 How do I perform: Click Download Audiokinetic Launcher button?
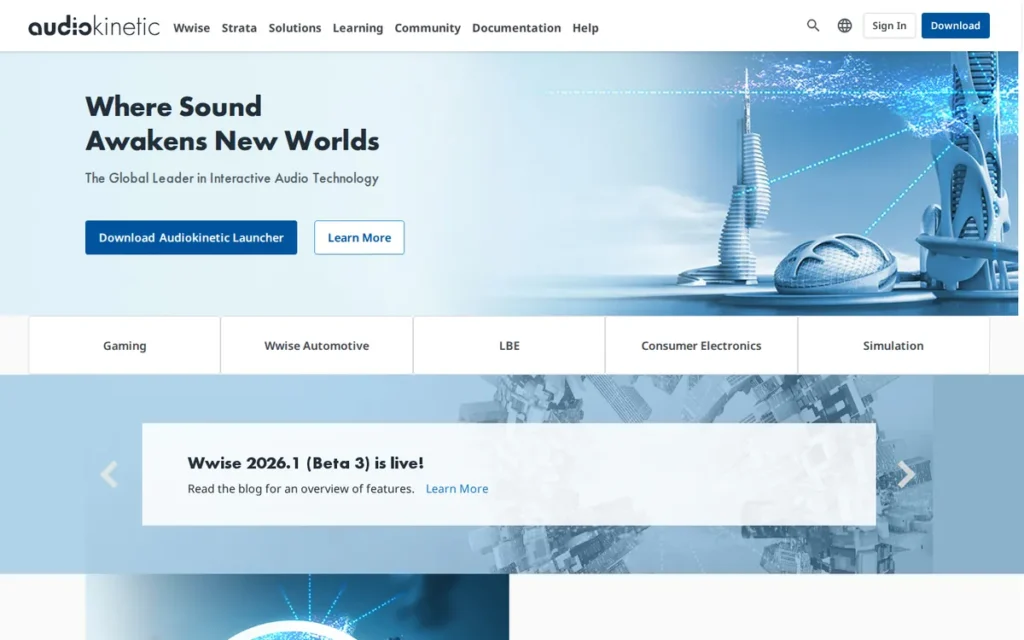[x=191, y=238]
